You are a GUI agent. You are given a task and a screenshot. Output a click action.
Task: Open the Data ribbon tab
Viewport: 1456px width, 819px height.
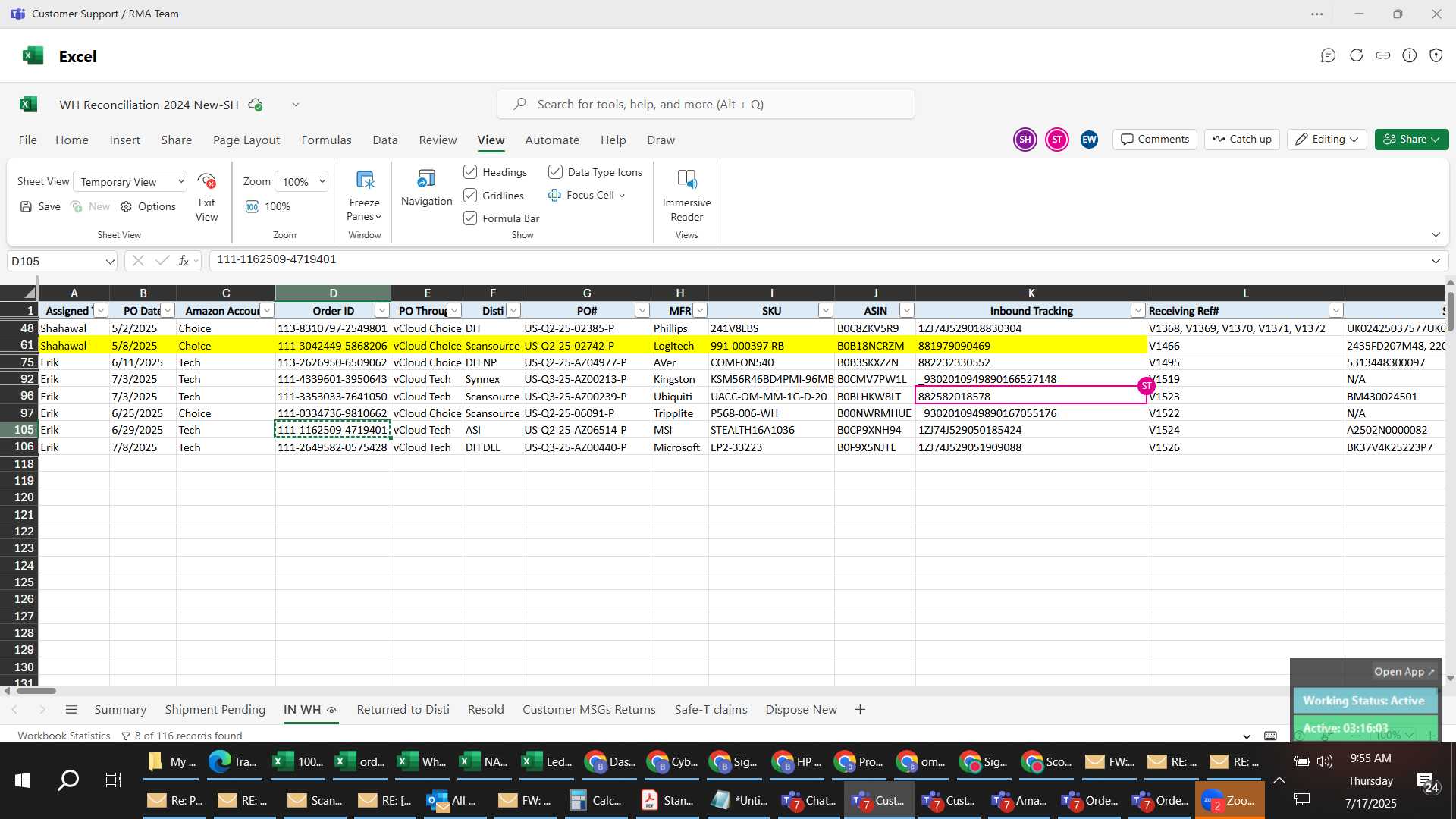point(385,140)
